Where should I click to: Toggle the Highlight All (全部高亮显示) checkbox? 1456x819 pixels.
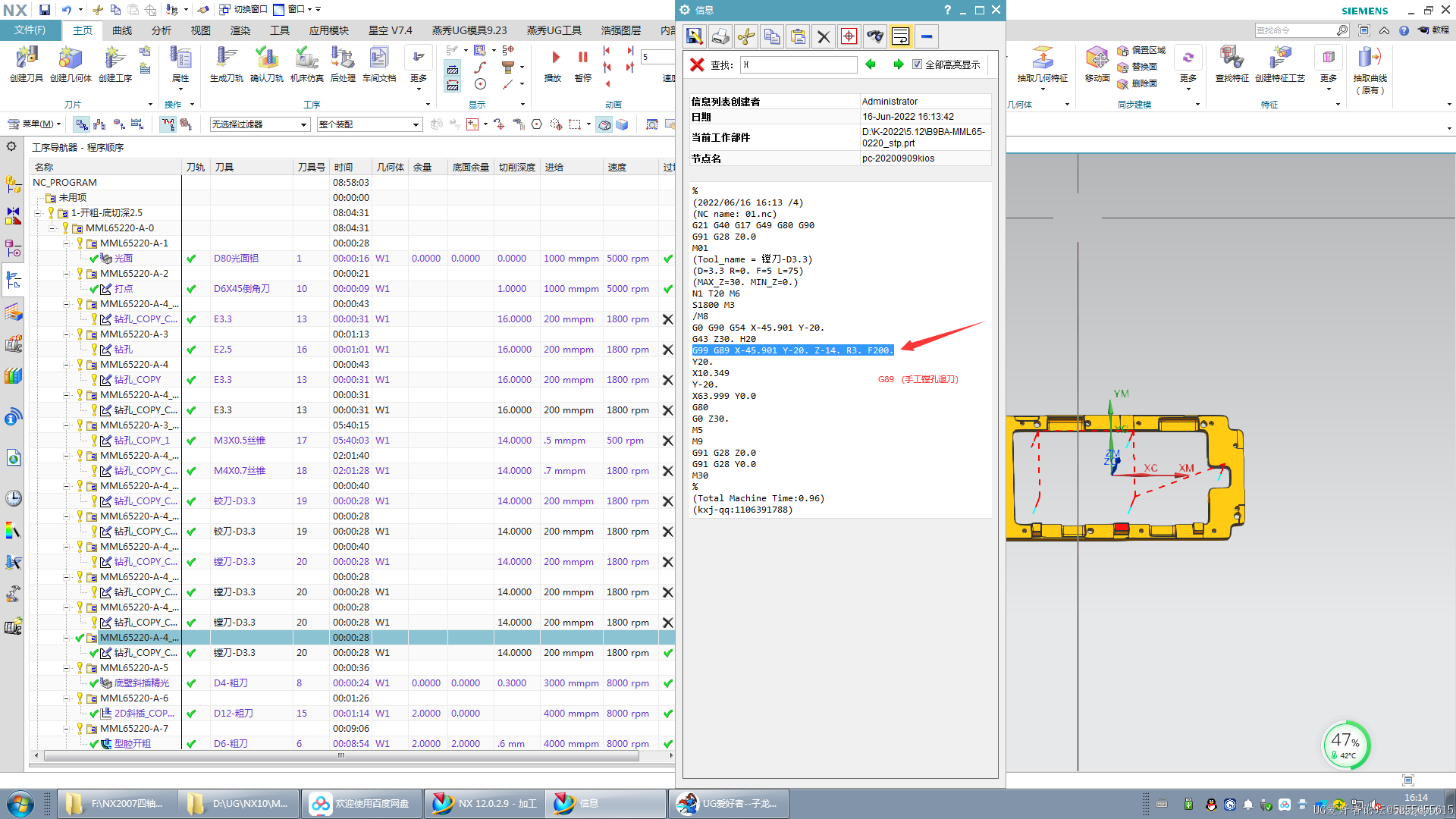click(x=917, y=64)
